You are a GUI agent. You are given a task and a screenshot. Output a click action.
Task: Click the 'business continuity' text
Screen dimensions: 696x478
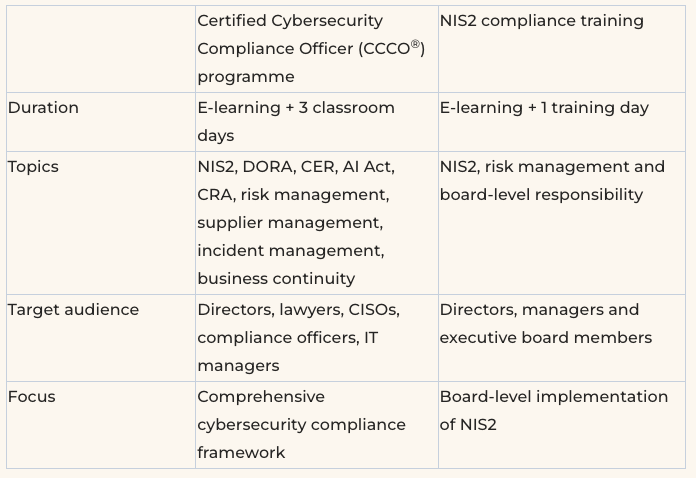coord(275,279)
